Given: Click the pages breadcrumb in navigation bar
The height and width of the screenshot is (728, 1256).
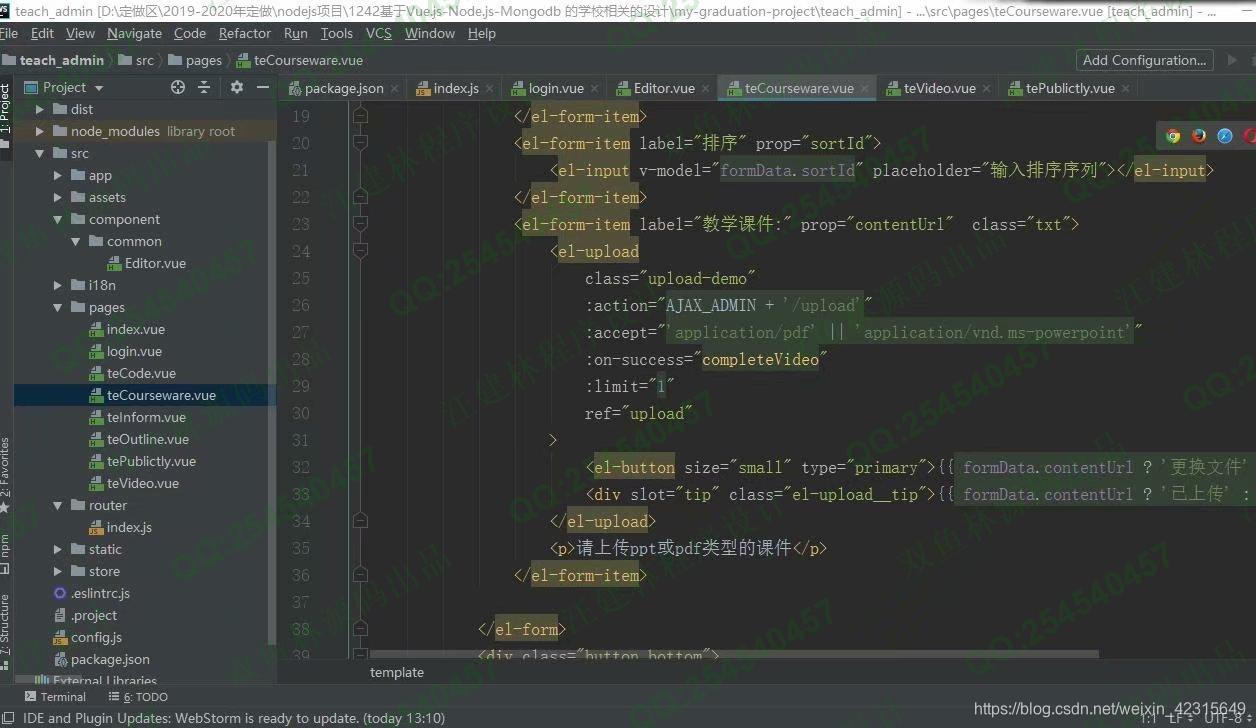Looking at the screenshot, I should tap(203, 60).
